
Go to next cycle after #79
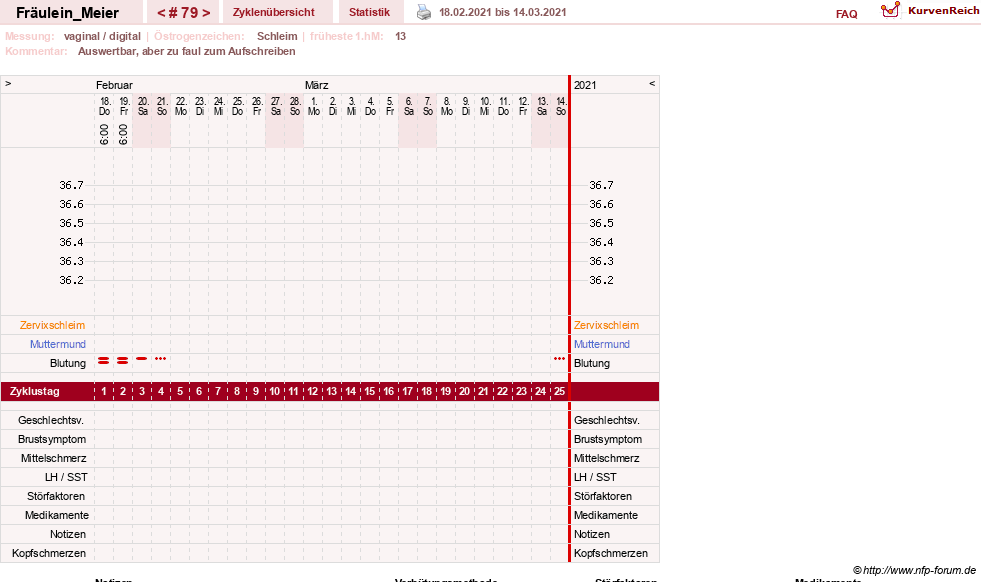pos(206,13)
